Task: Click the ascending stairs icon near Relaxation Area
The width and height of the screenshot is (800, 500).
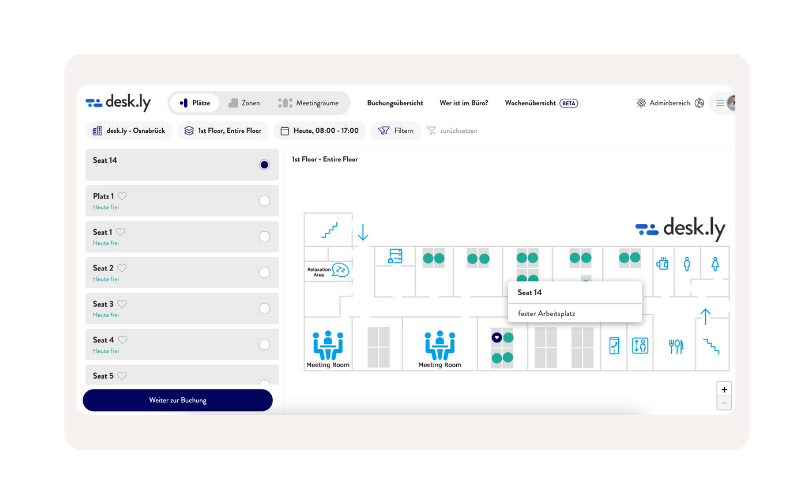Action: pos(330,230)
